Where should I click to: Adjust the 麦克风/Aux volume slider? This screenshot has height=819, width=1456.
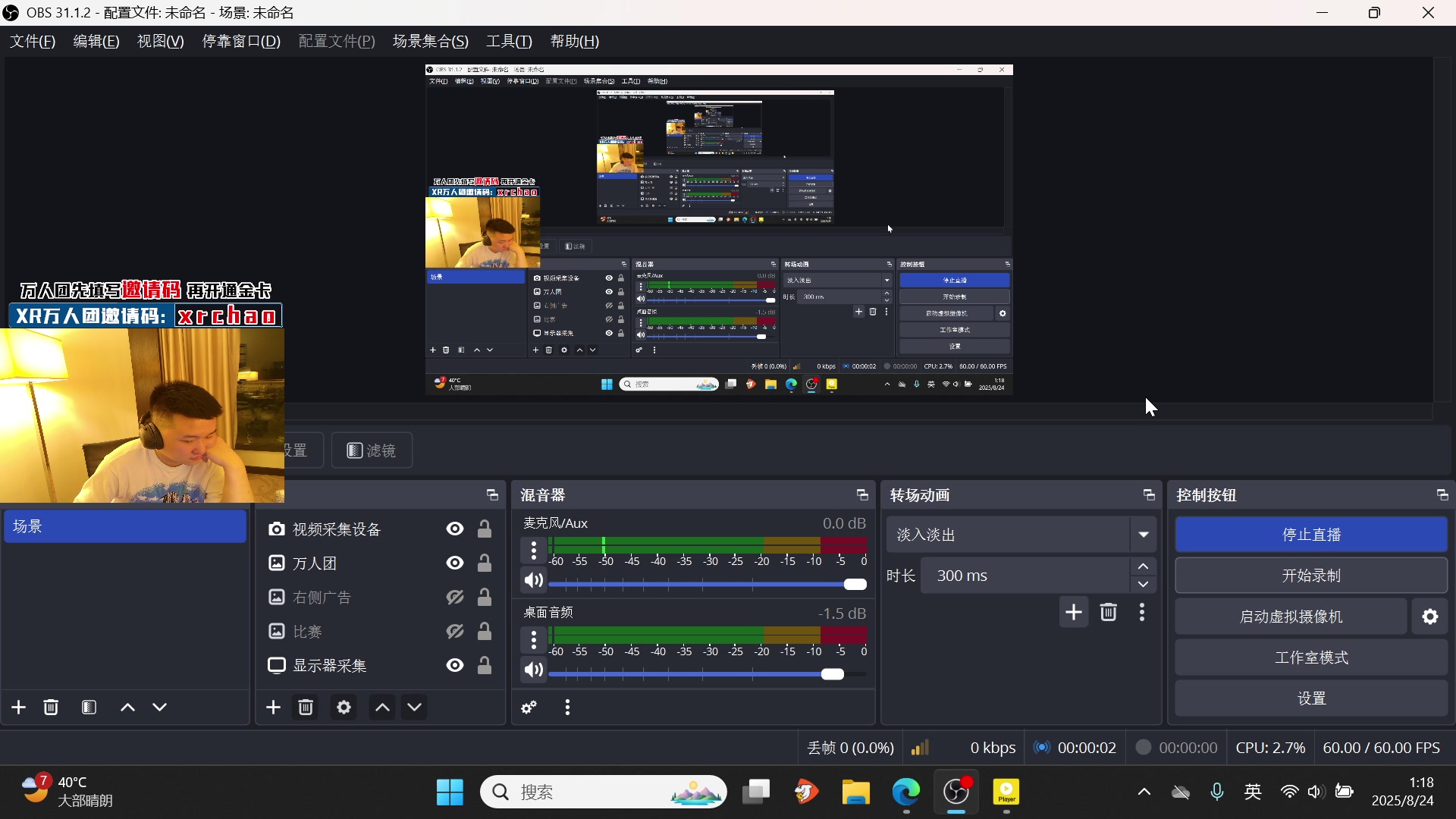coord(707,585)
